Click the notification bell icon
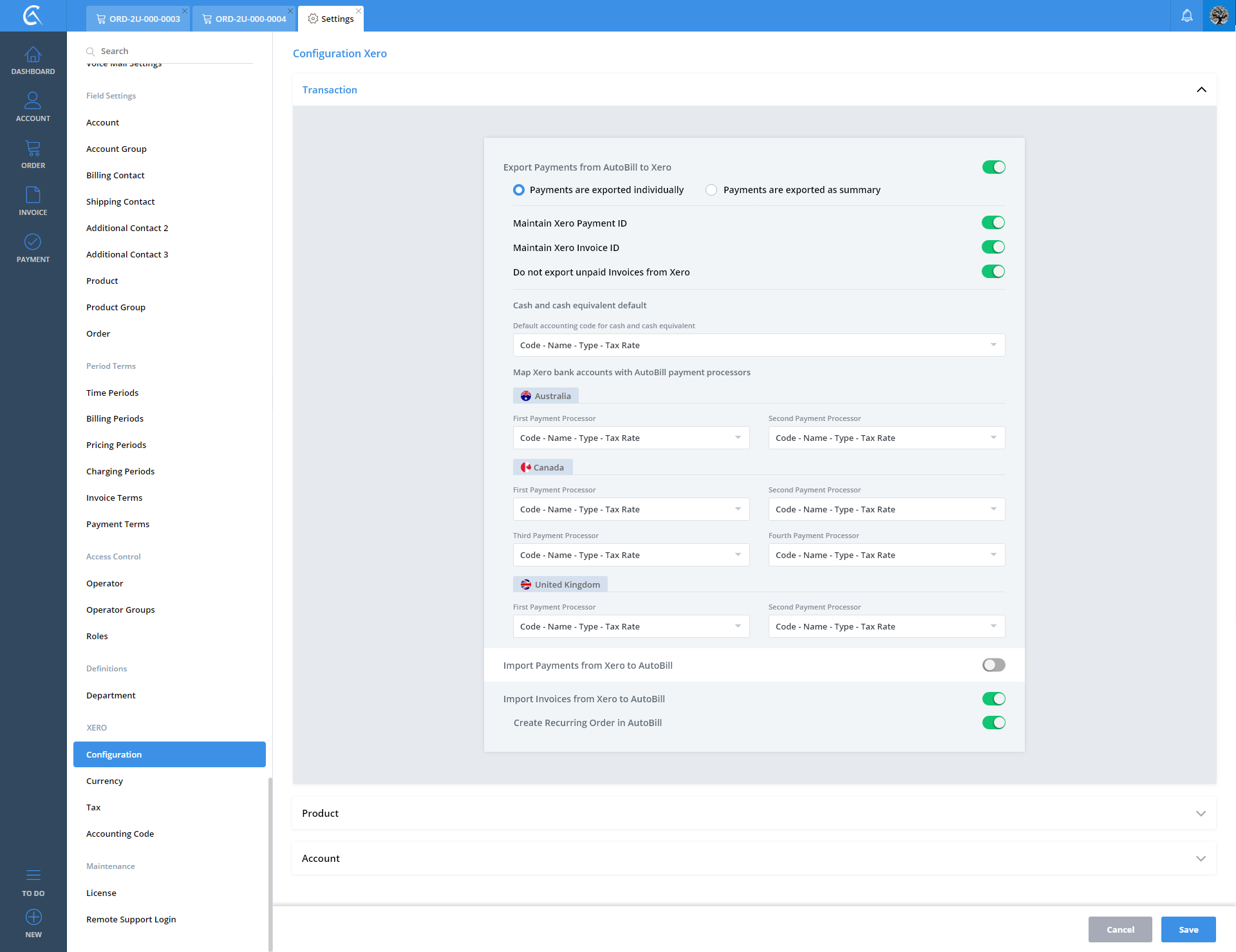Screen dimensions: 1236x952 click(1186, 15)
